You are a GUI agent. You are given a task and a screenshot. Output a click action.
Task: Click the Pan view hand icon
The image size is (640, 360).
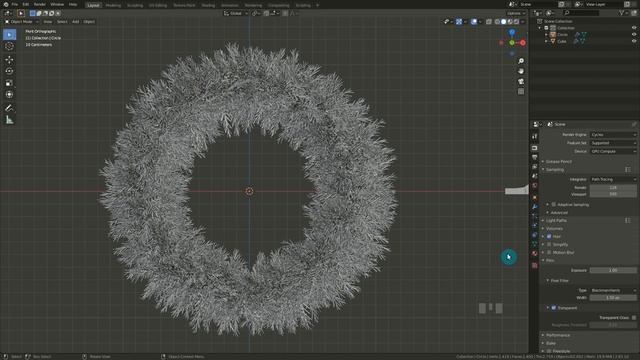[x=521, y=71]
